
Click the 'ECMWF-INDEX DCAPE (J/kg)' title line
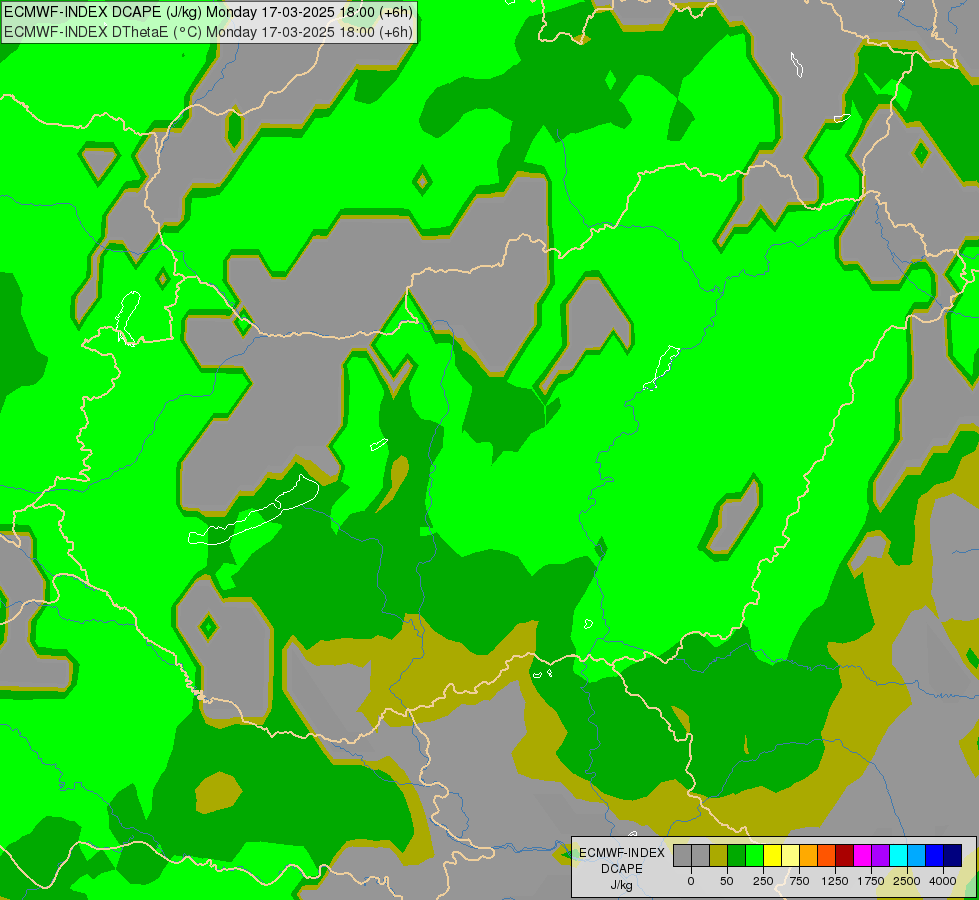(x=208, y=12)
